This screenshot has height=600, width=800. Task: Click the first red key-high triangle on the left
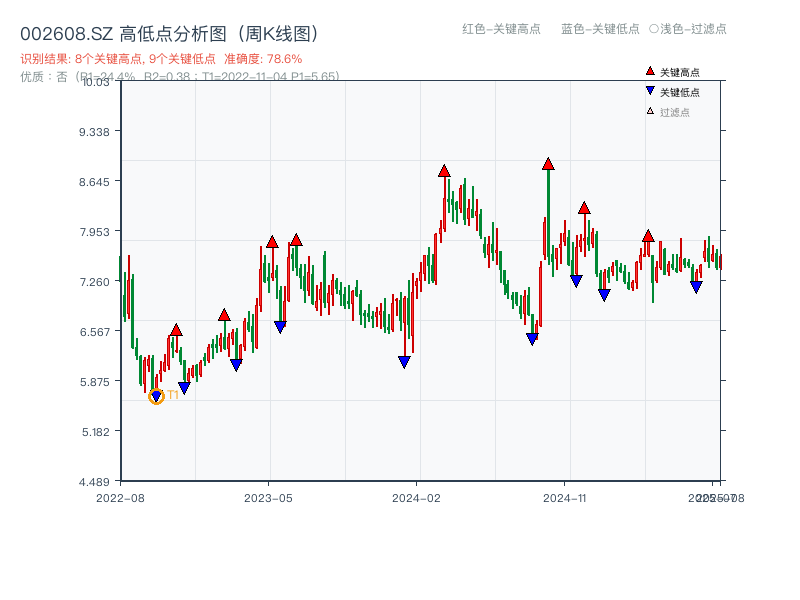tap(176, 330)
